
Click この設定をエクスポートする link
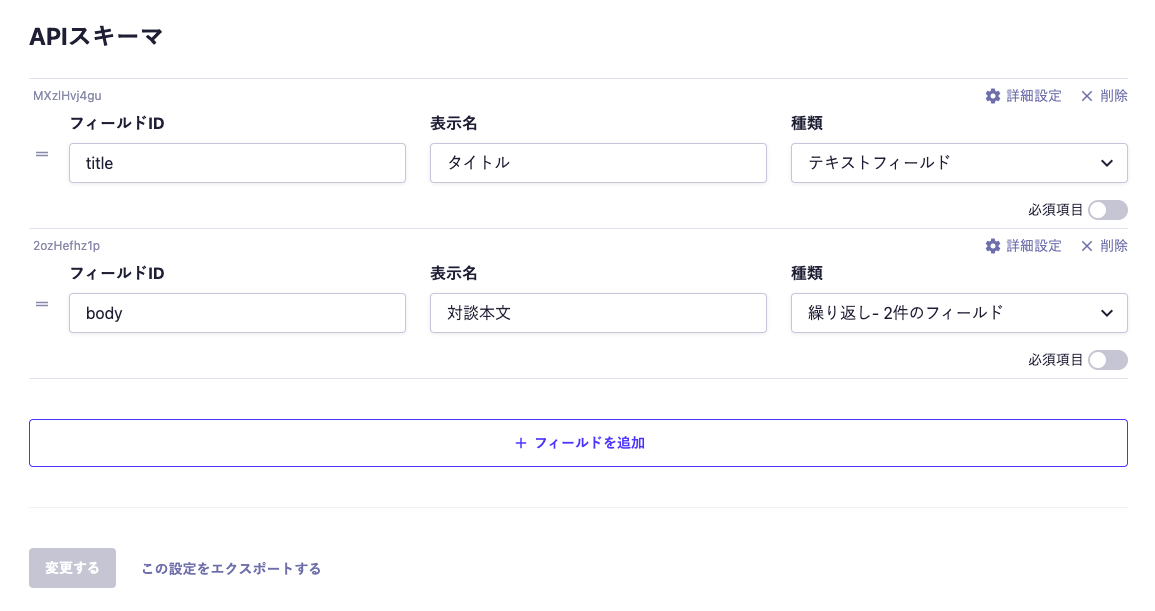pos(231,569)
